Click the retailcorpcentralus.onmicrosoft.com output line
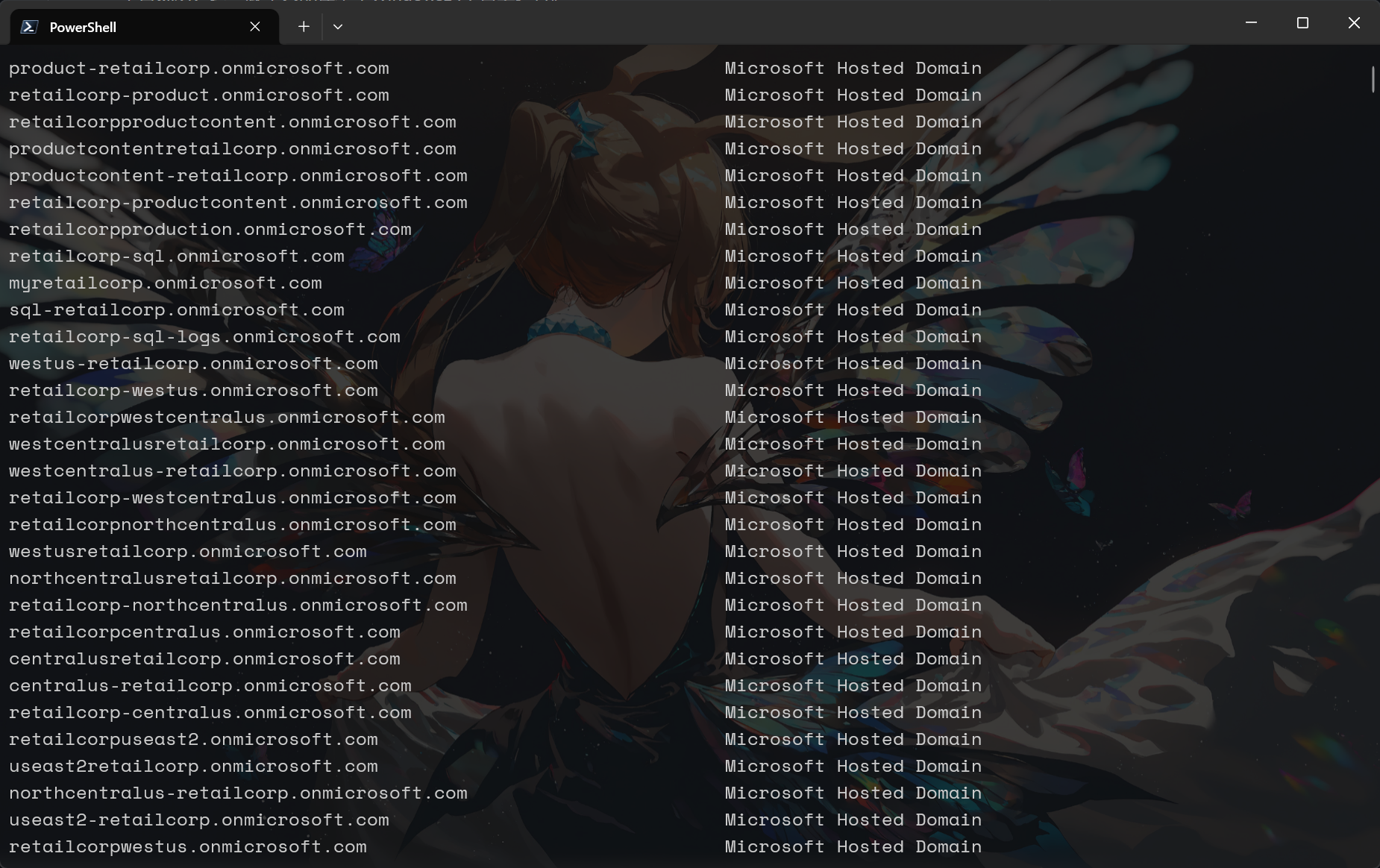Image resolution: width=1380 pixels, height=868 pixels. click(204, 632)
